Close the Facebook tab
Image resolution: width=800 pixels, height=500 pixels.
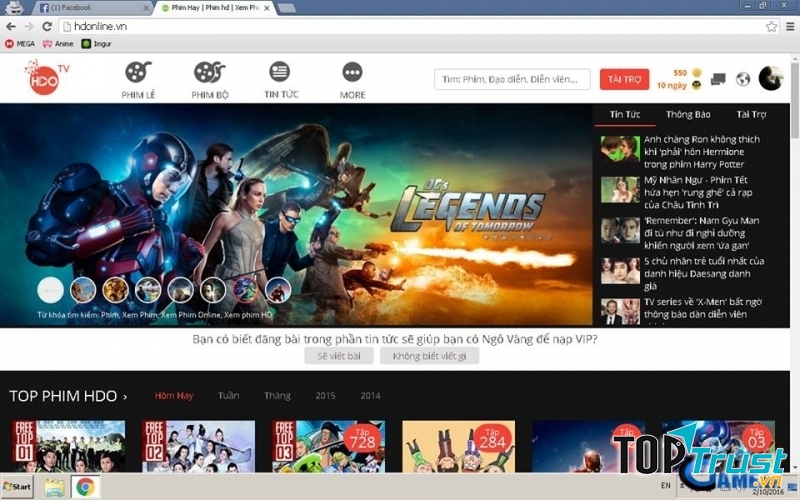click(x=146, y=8)
